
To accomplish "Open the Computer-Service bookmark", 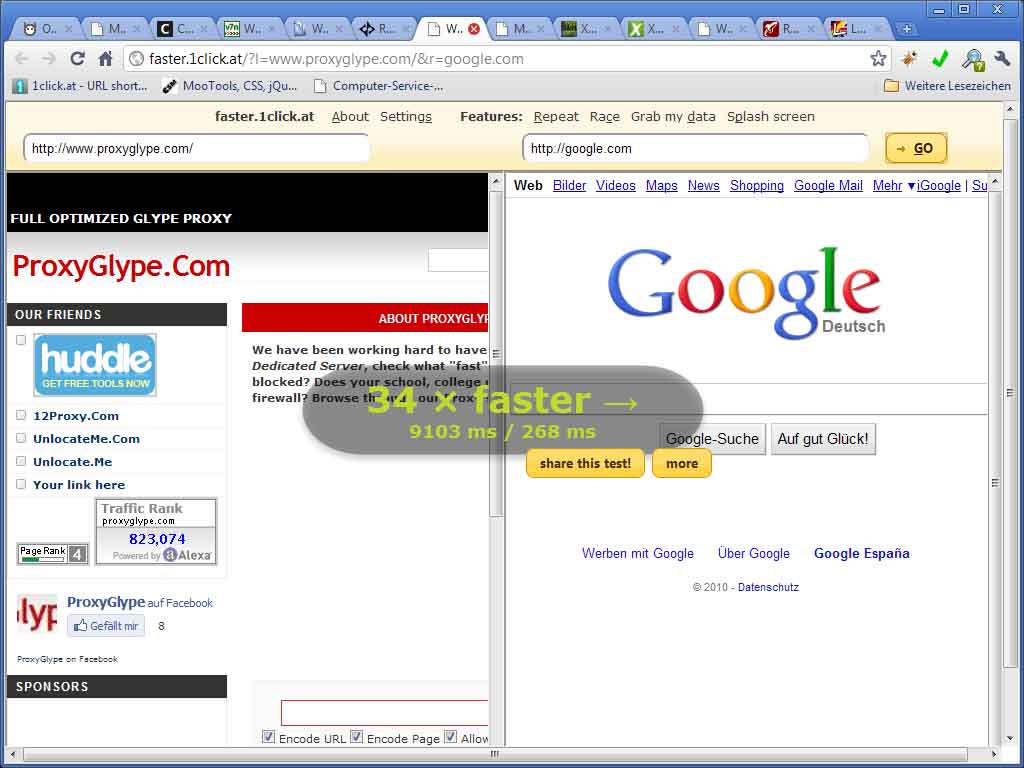I will [379, 86].
